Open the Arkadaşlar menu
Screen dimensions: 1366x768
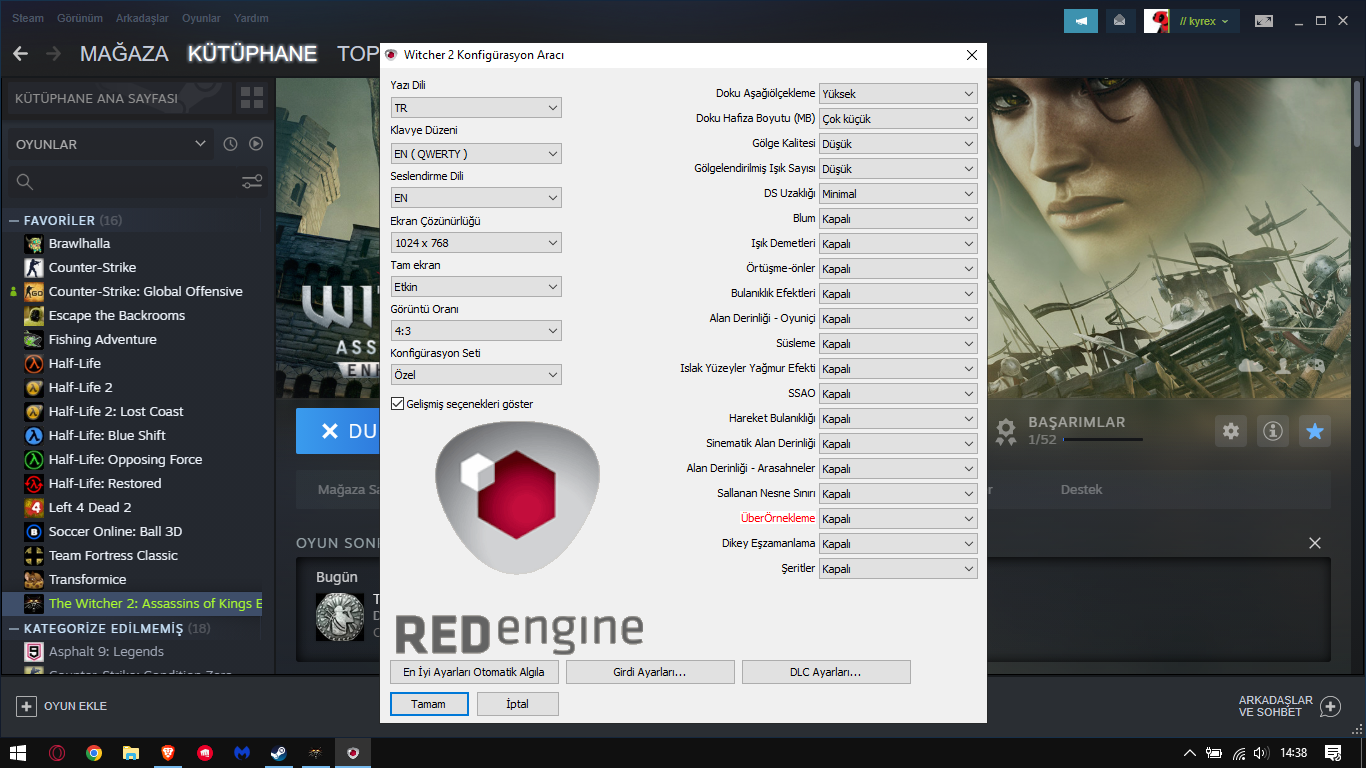pos(141,18)
